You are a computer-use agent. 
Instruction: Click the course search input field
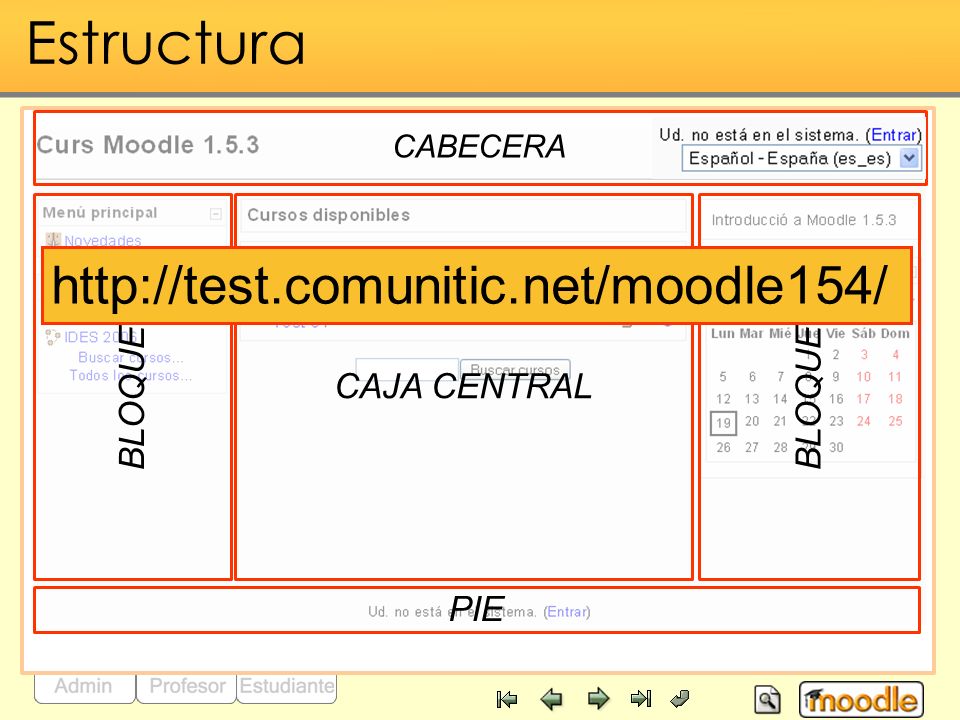407,369
